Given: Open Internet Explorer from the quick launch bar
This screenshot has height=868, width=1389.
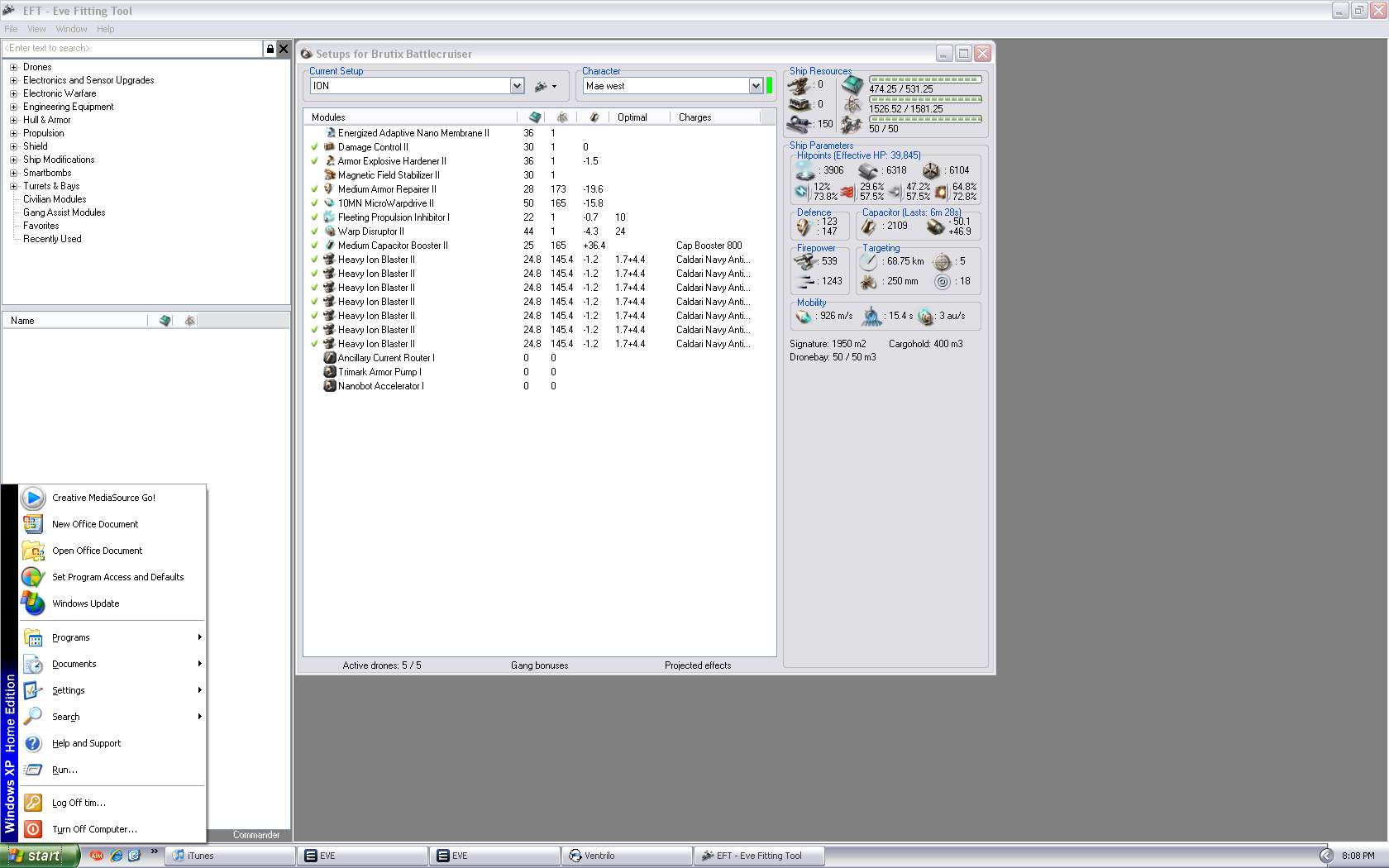Looking at the screenshot, I should coord(116,856).
